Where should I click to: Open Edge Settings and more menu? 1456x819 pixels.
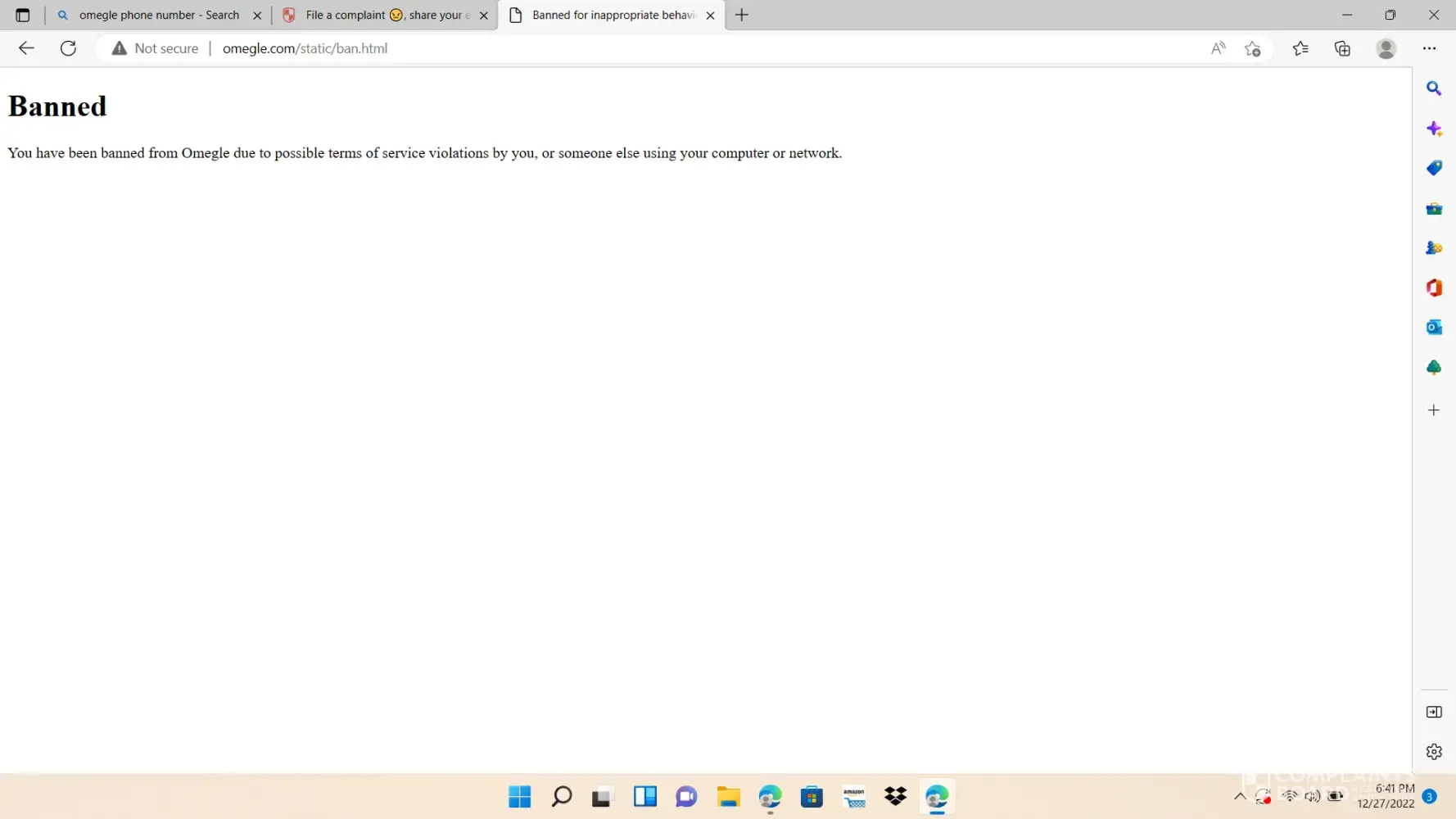1430,48
